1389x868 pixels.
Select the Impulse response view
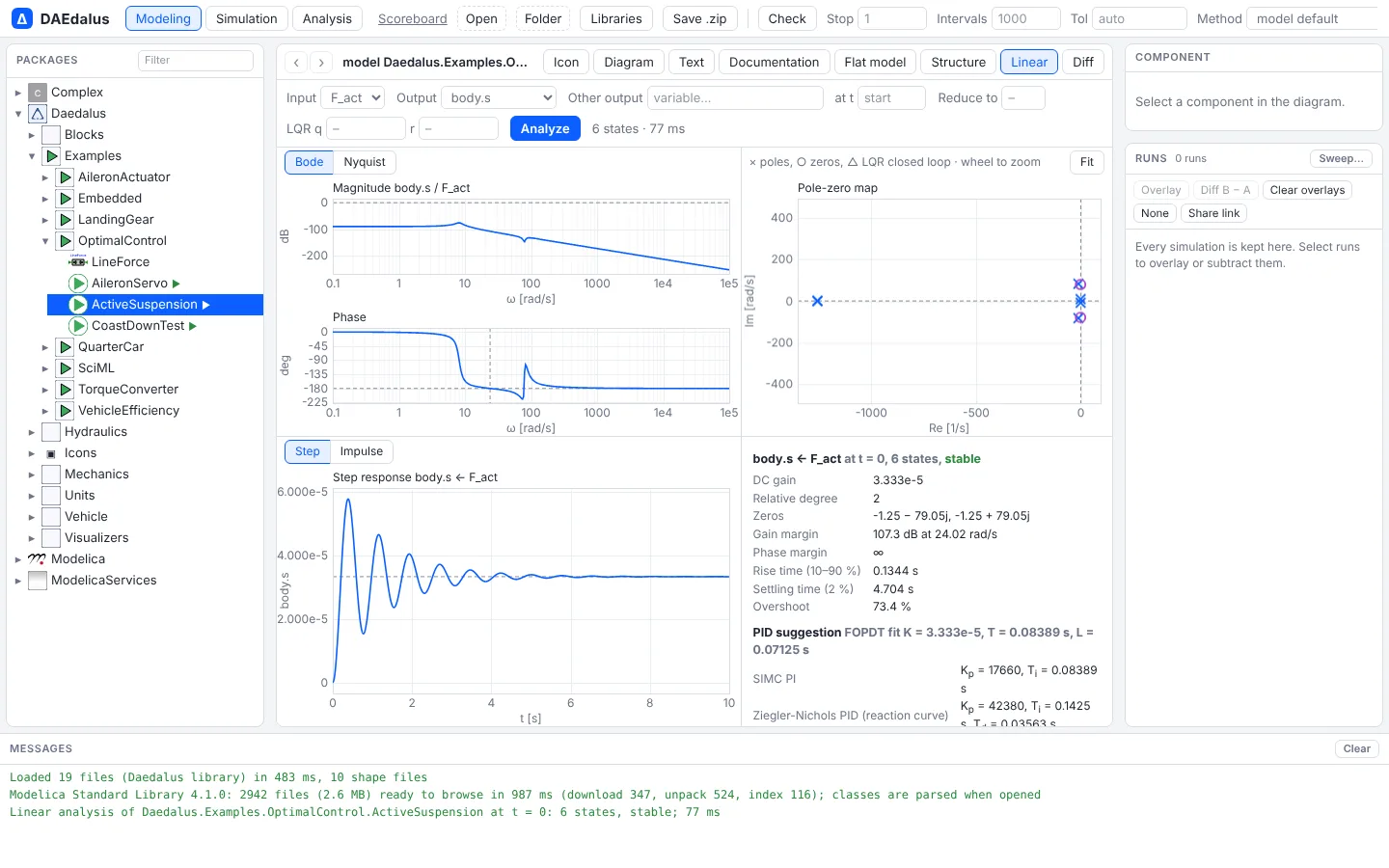(x=362, y=451)
